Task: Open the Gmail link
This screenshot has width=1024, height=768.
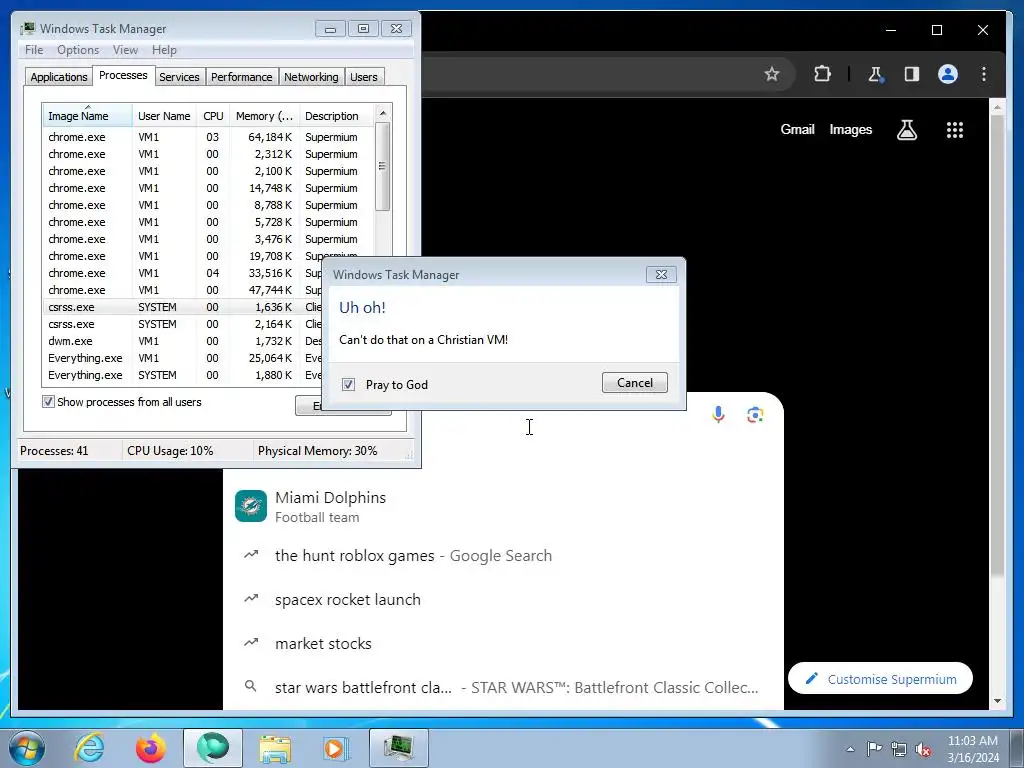Action: (797, 129)
